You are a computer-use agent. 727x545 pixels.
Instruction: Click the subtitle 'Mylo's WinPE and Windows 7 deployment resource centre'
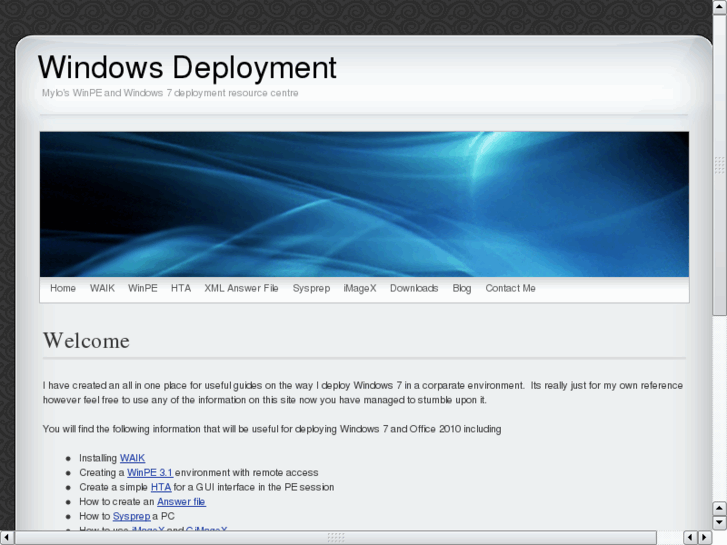tap(170, 93)
